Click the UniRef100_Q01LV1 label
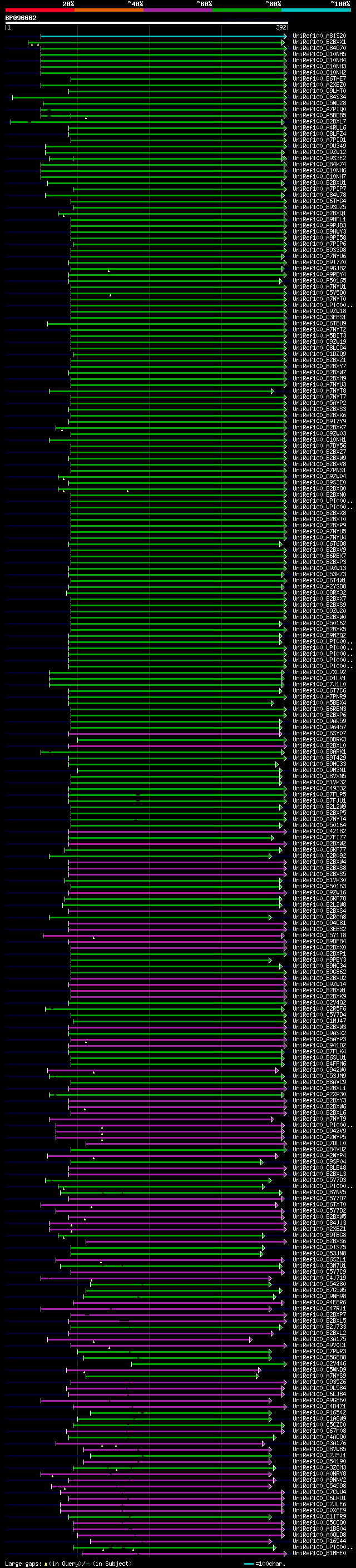Viewport: 356px width, 1568px height. pos(319,678)
